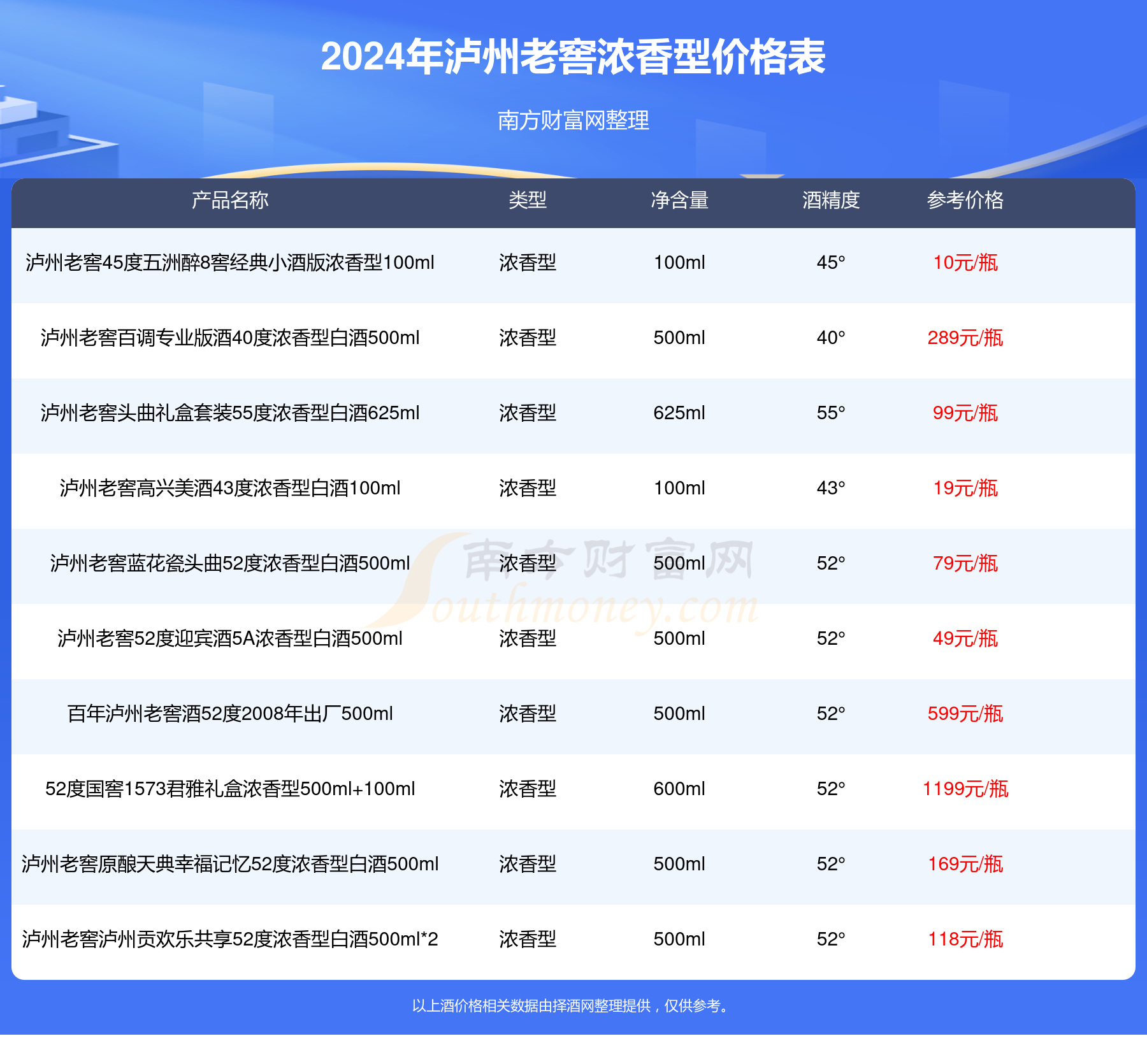Image resolution: width=1147 pixels, height=1064 pixels.
Task: Click the 40° alcohol value
Action: (831, 338)
